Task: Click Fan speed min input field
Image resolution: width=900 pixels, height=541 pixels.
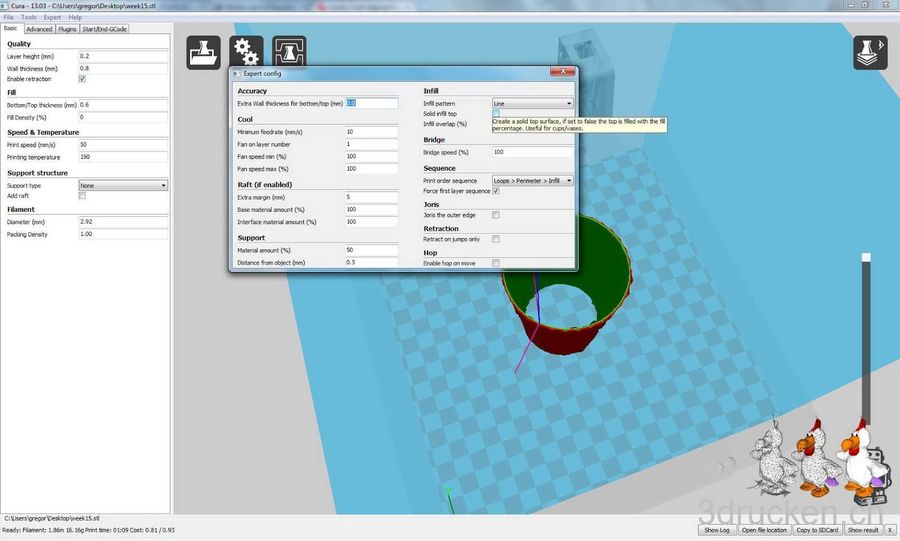Action: click(x=371, y=157)
